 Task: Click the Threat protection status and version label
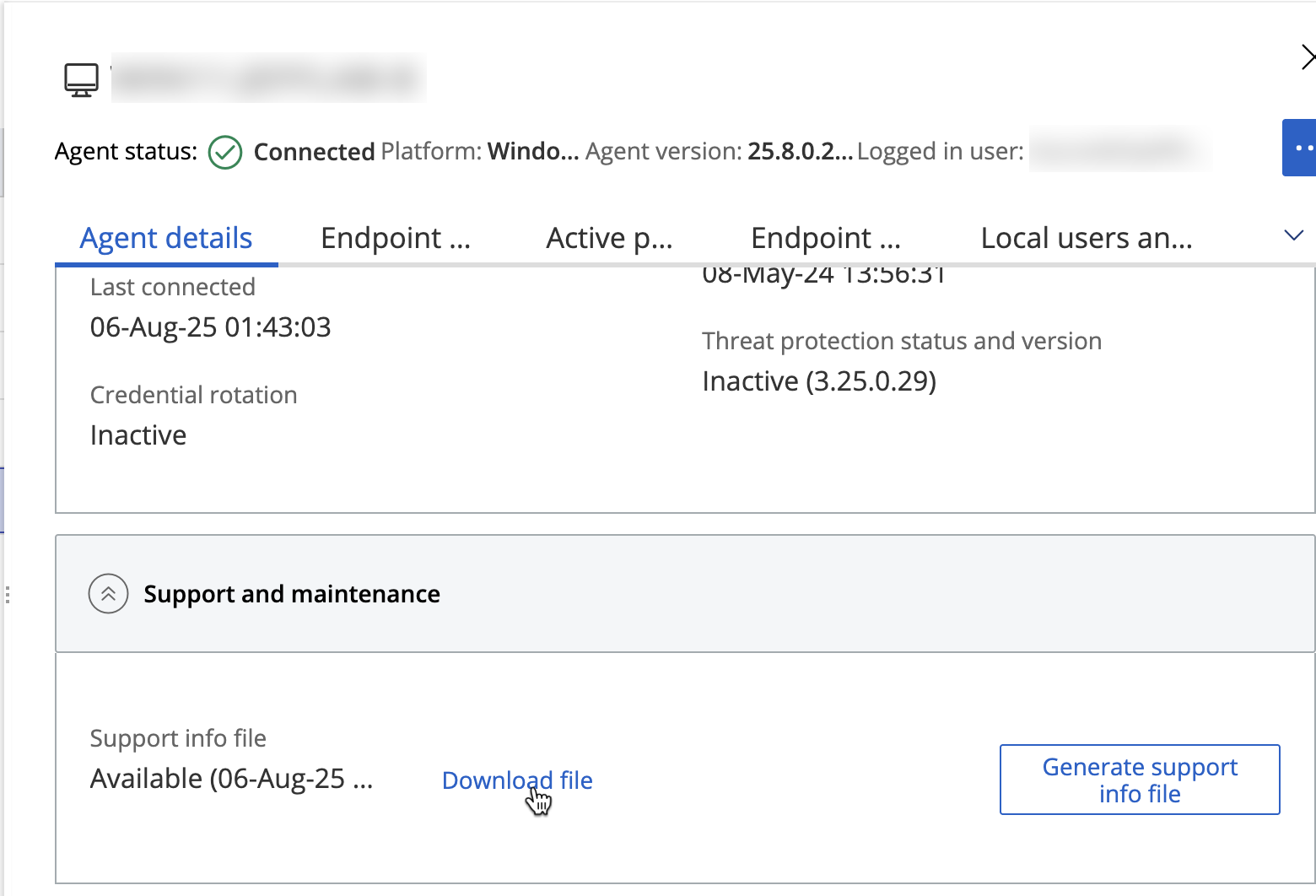902,341
